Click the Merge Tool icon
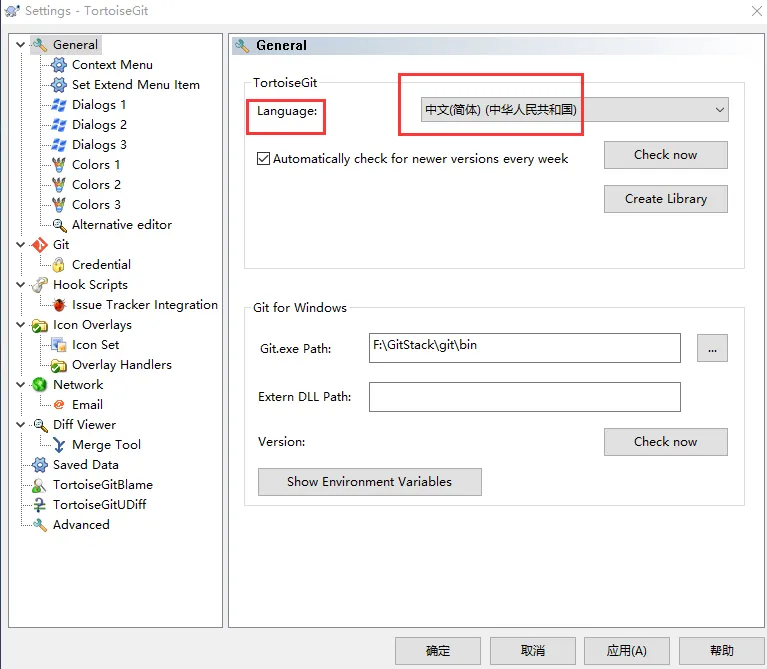This screenshot has height=669, width=767. [x=59, y=445]
